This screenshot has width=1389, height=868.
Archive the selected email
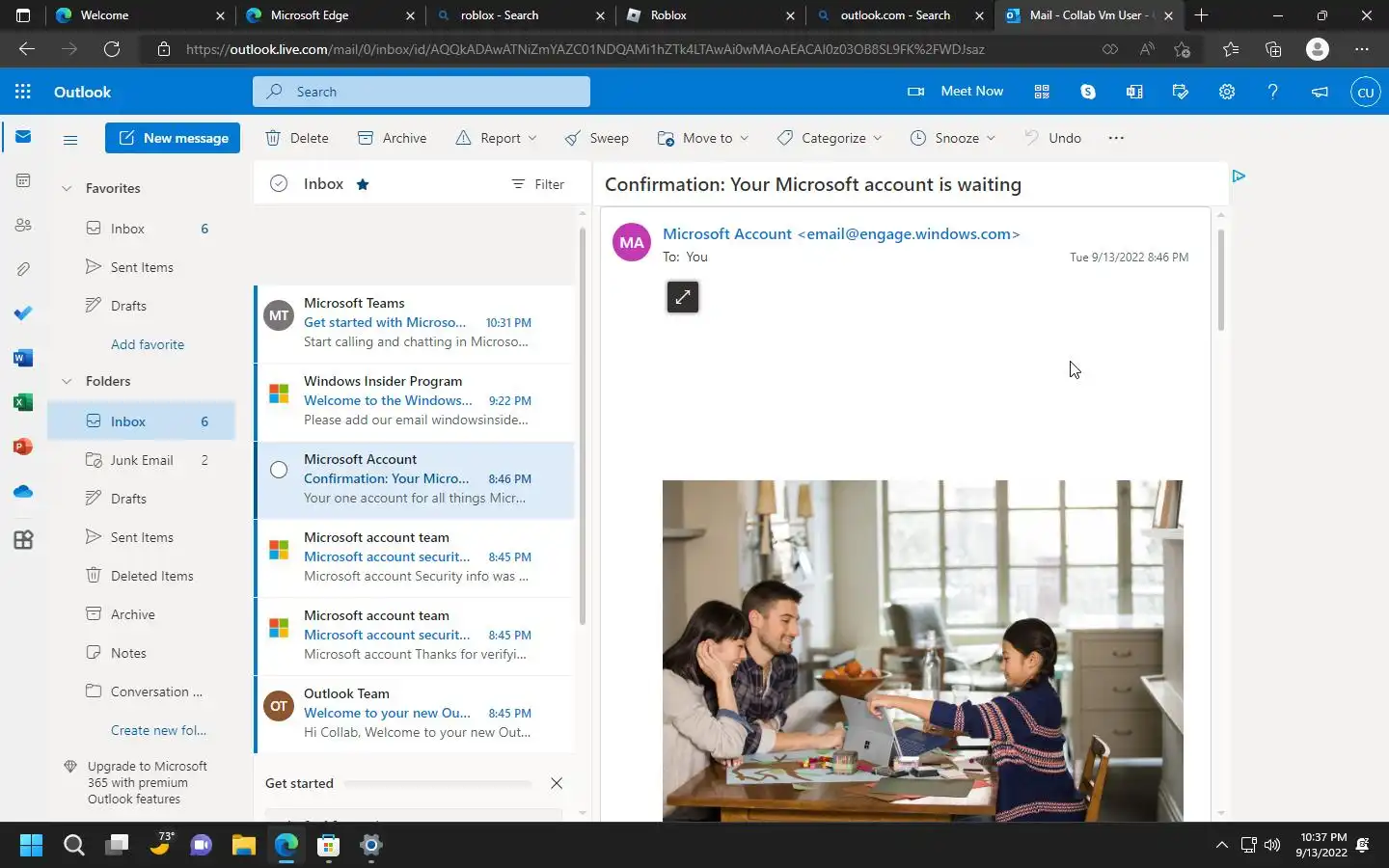[x=393, y=138]
